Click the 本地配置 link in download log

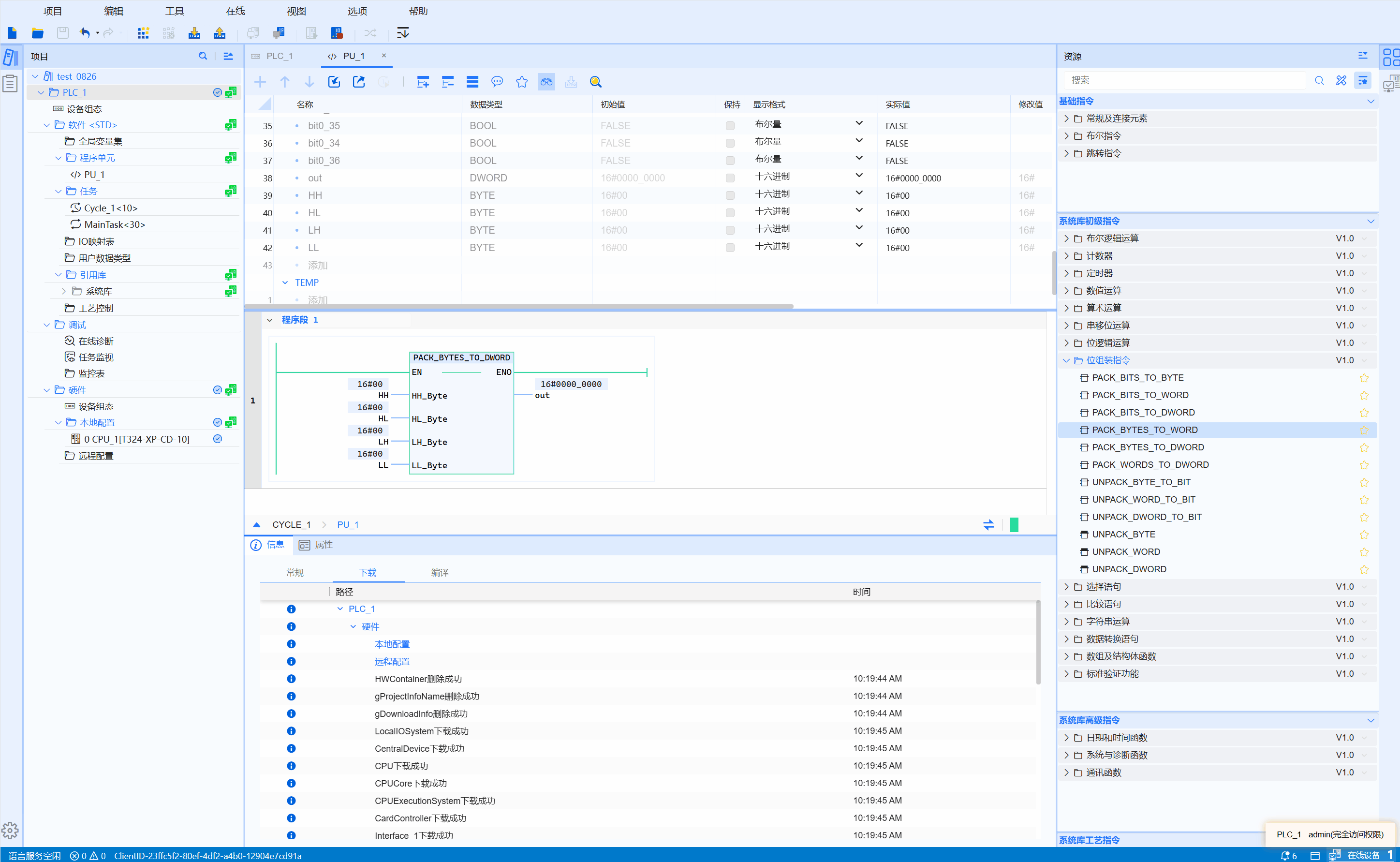point(392,644)
